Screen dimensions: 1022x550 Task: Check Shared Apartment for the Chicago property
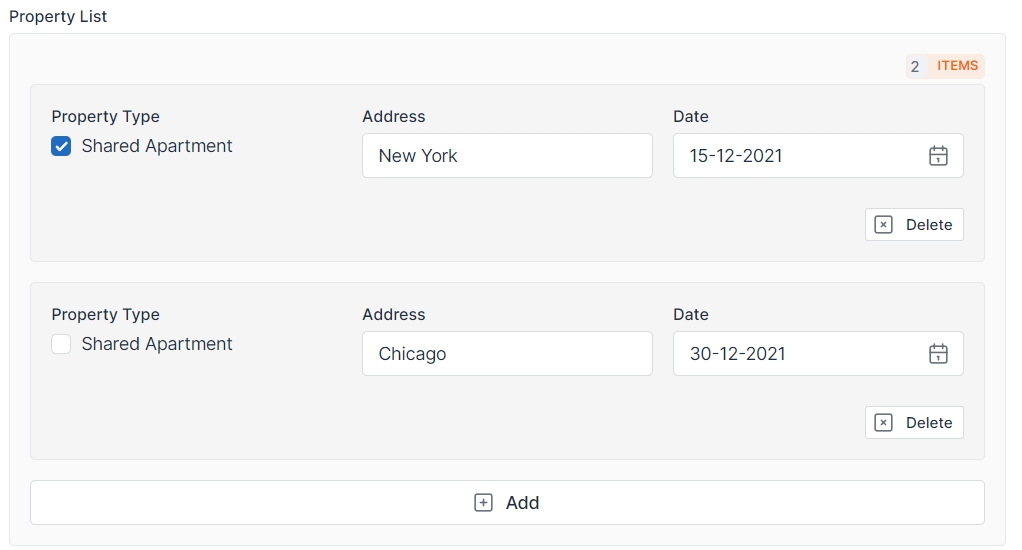[61, 345]
